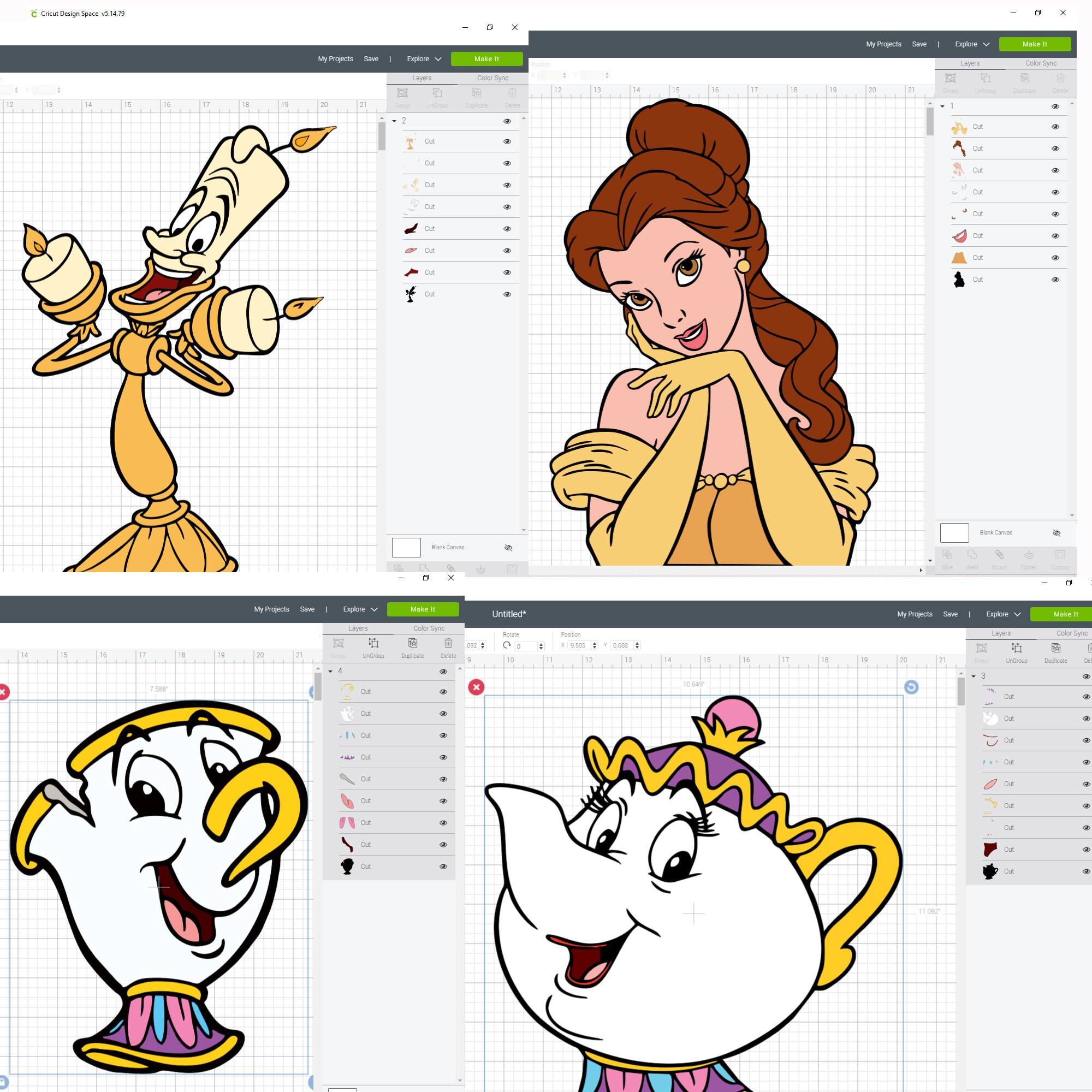This screenshot has width=1092, height=1092.
Task: Belle window: open My Projects
Action: tap(883, 44)
